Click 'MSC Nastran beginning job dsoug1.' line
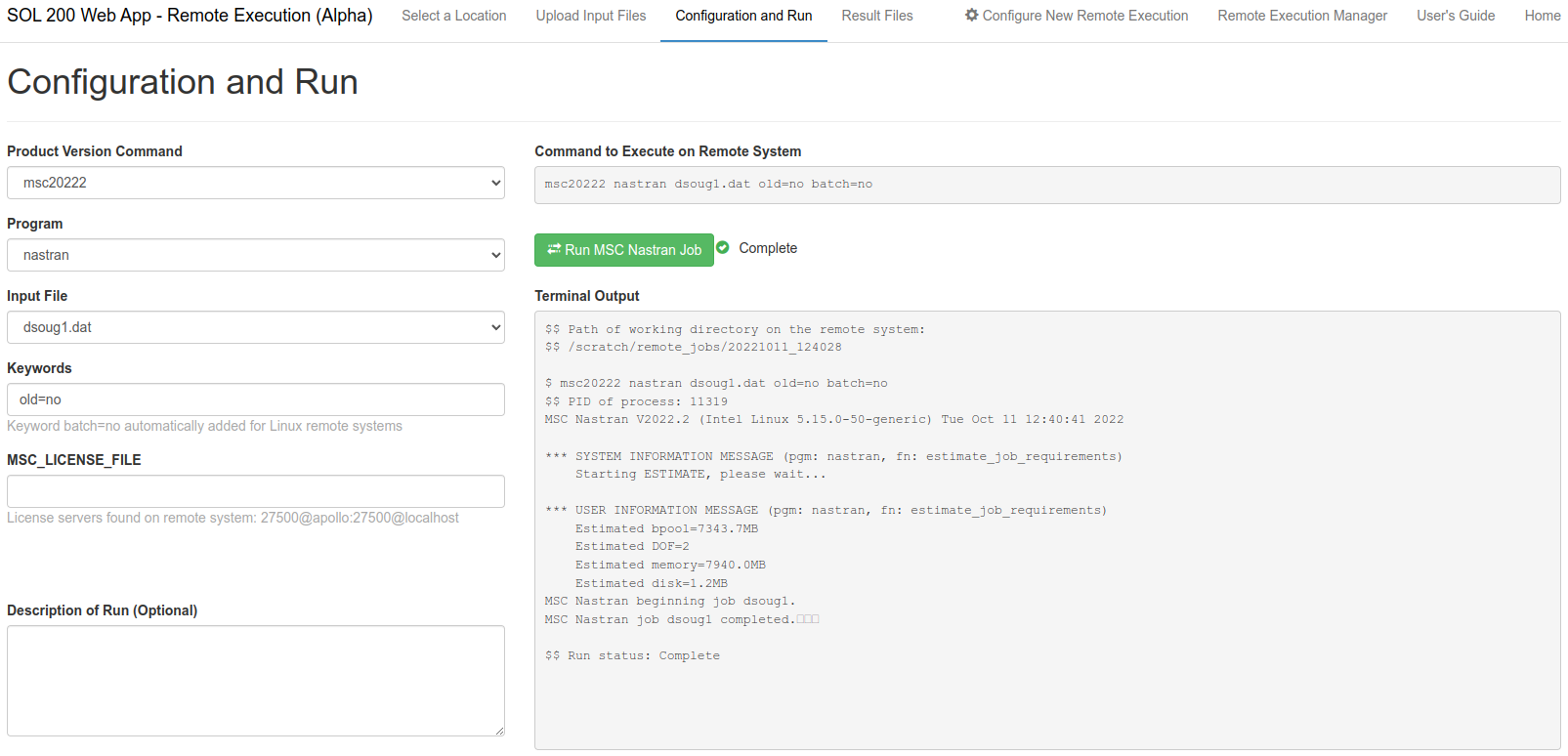The height and width of the screenshot is (756, 1568). [x=670, y=601]
